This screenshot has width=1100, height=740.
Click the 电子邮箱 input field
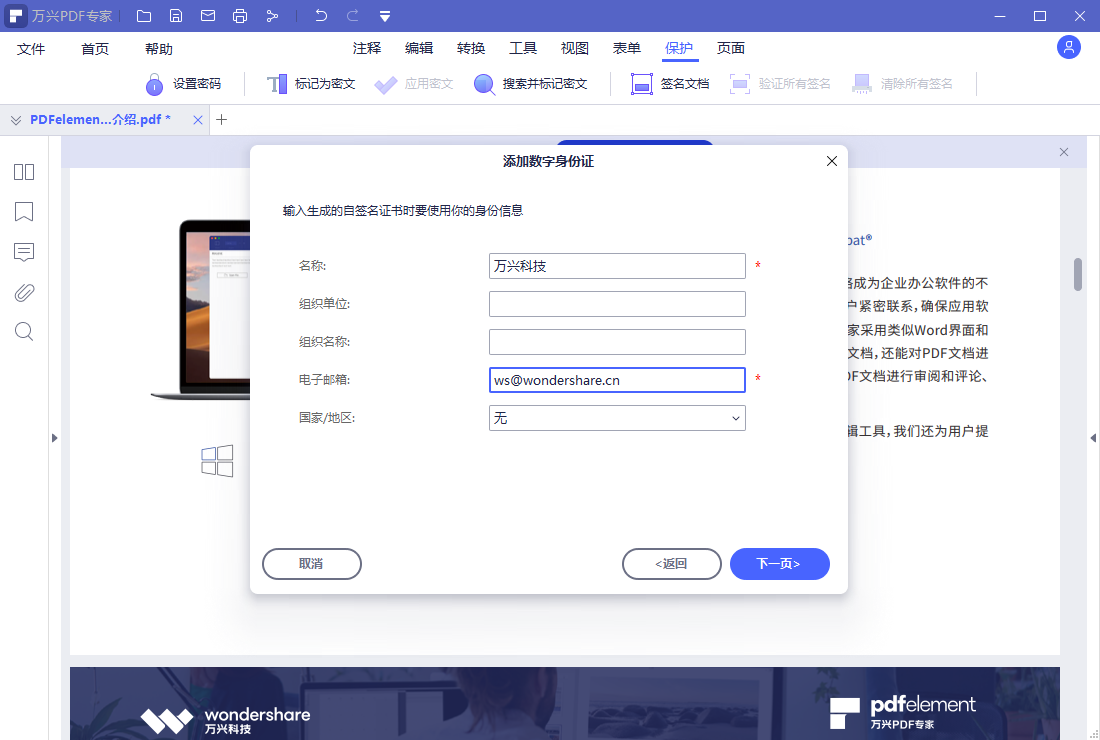point(616,380)
